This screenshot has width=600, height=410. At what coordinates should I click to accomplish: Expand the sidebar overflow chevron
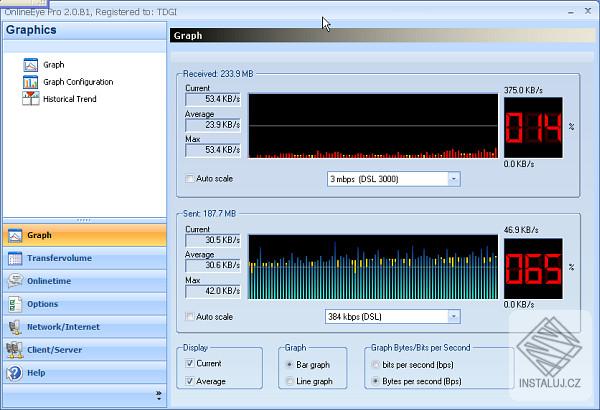coord(157,396)
